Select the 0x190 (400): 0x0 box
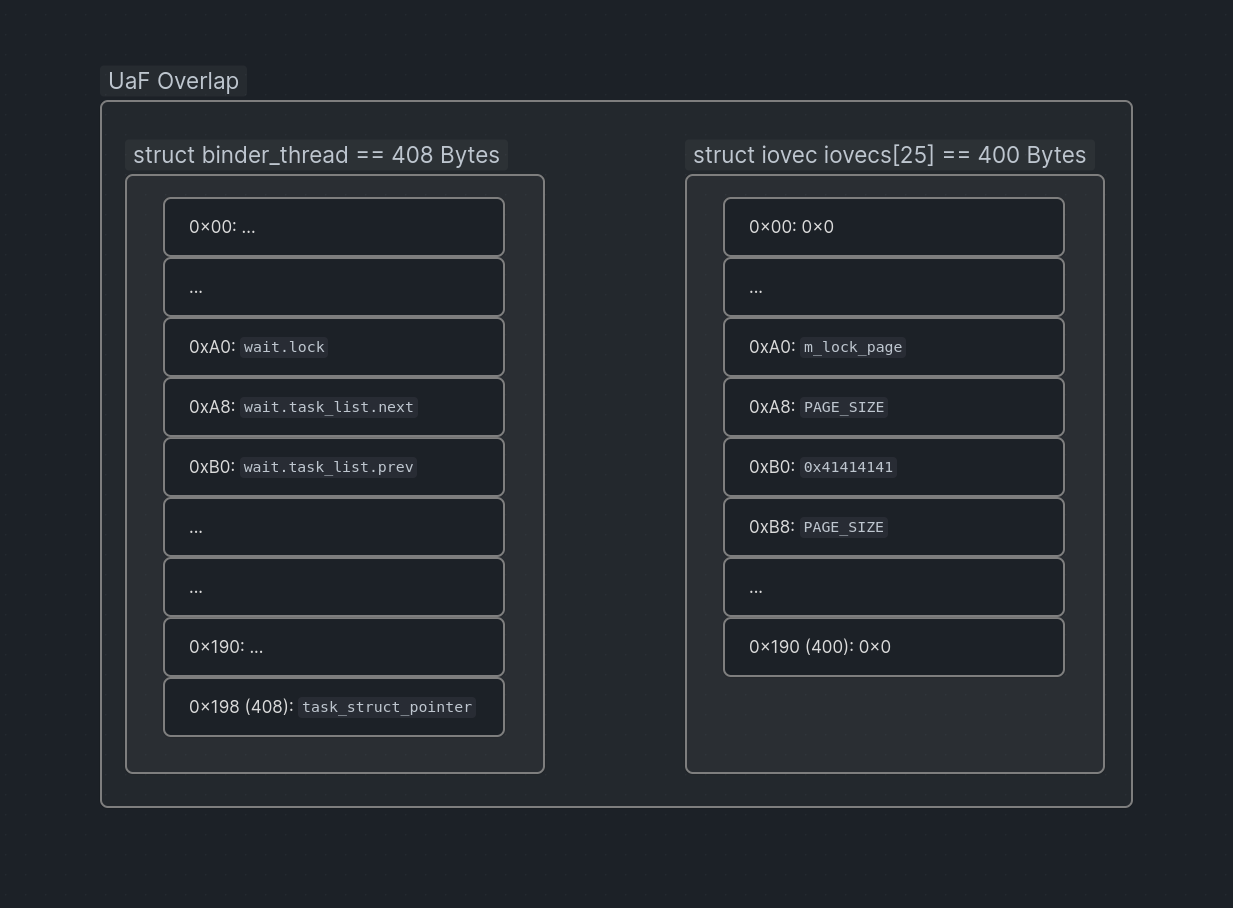The image size is (1233, 908). (x=894, y=647)
